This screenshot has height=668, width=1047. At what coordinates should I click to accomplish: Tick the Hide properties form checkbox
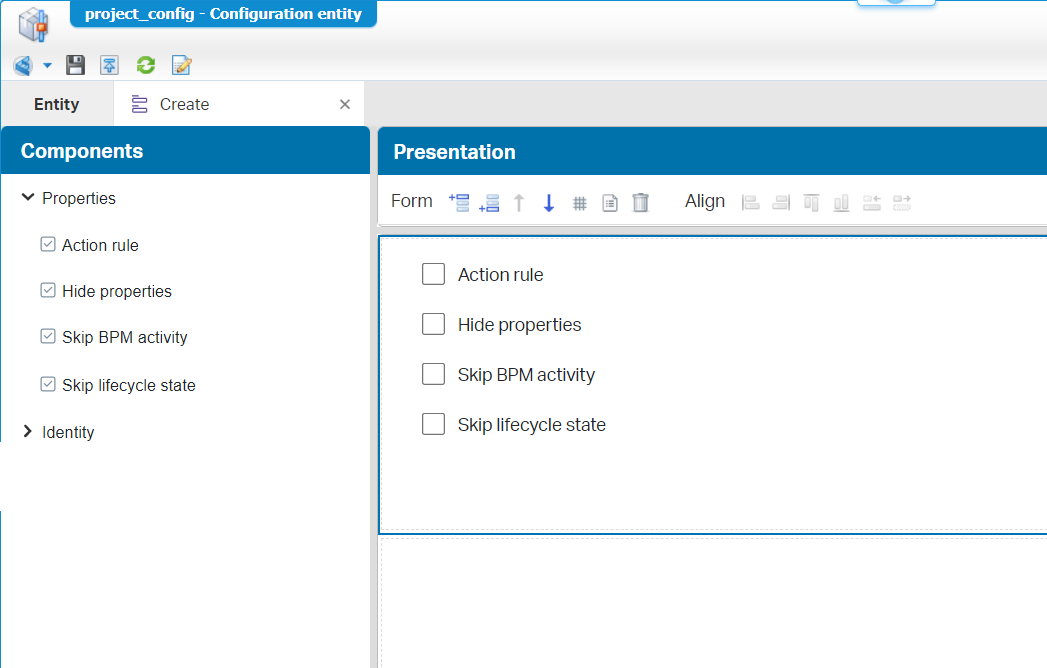click(x=433, y=324)
